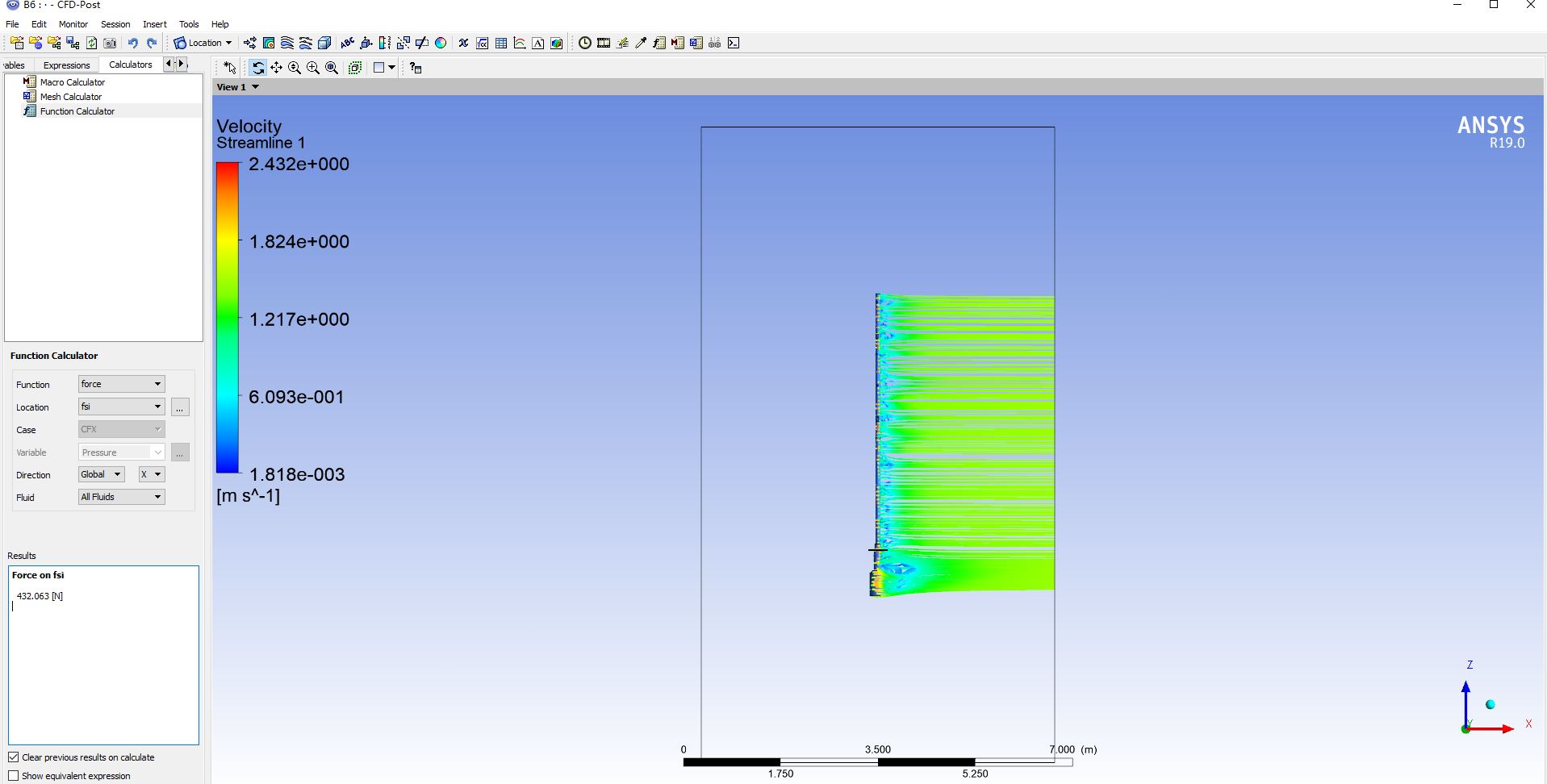Open the Monitor menu
This screenshot has width=1547, height=784.
(73, 24)
